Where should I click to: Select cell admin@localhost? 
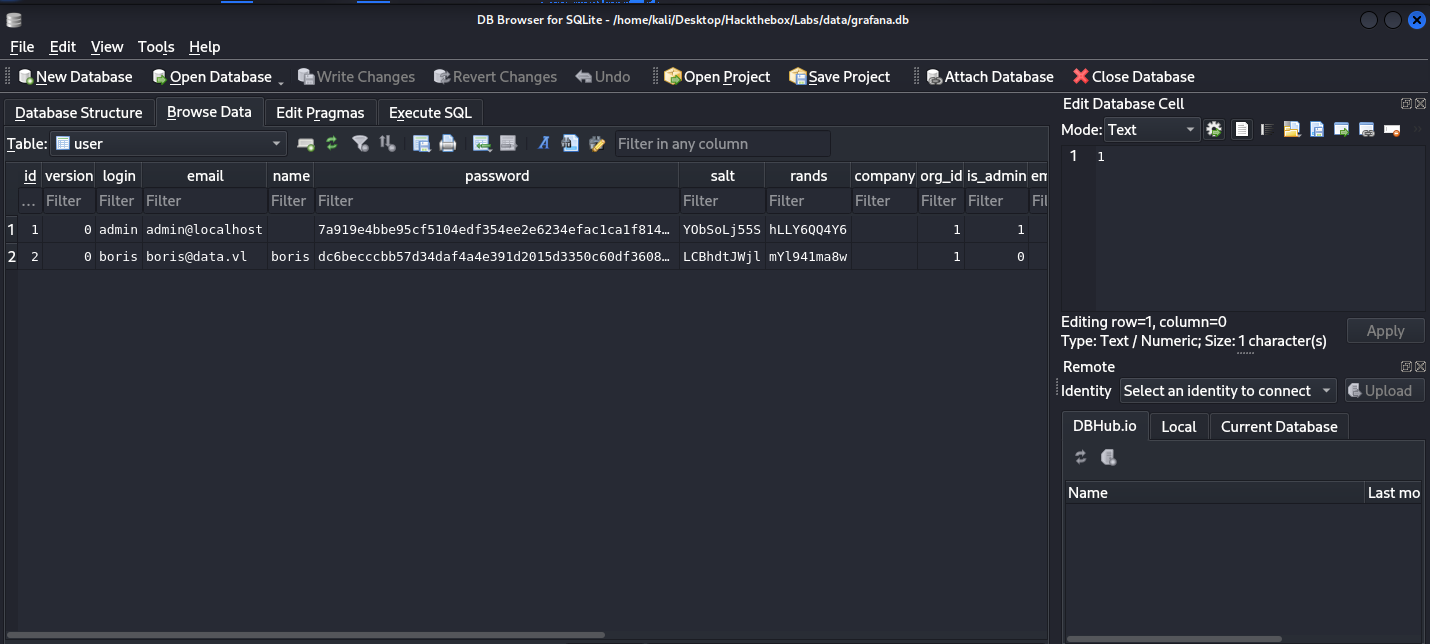[x=204, y=230]
